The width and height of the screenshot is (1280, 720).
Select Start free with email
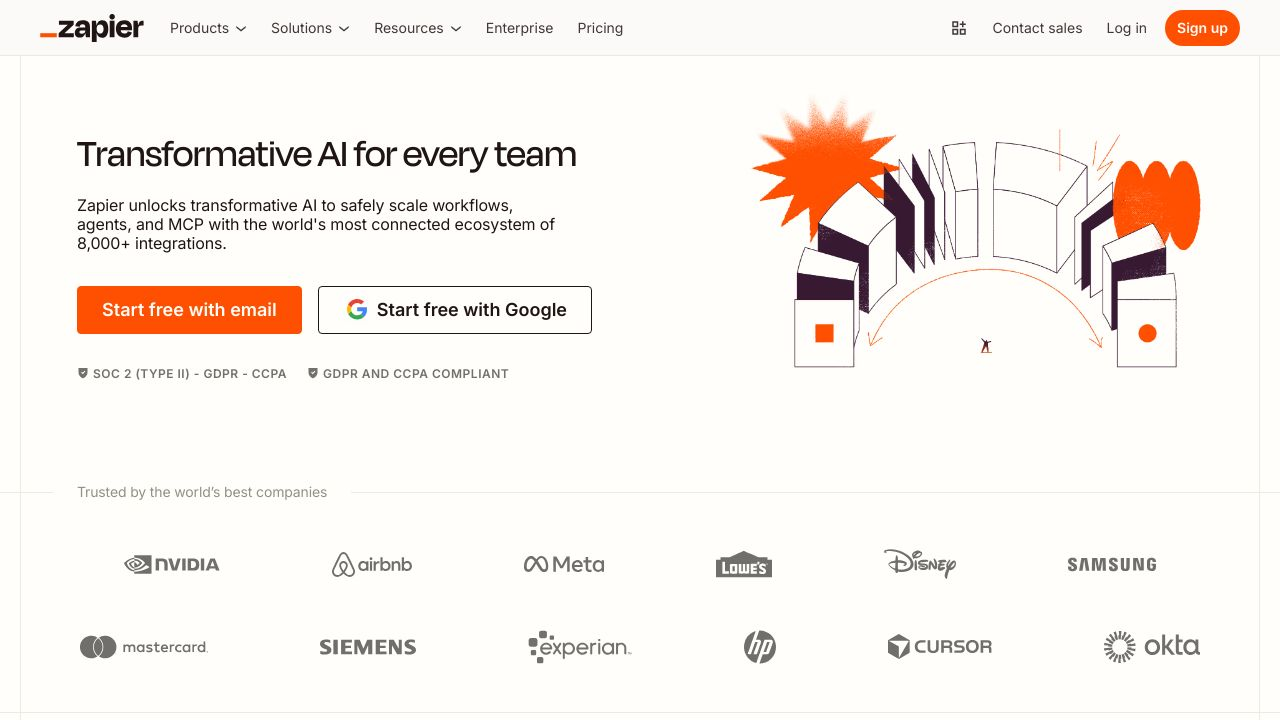189,310
